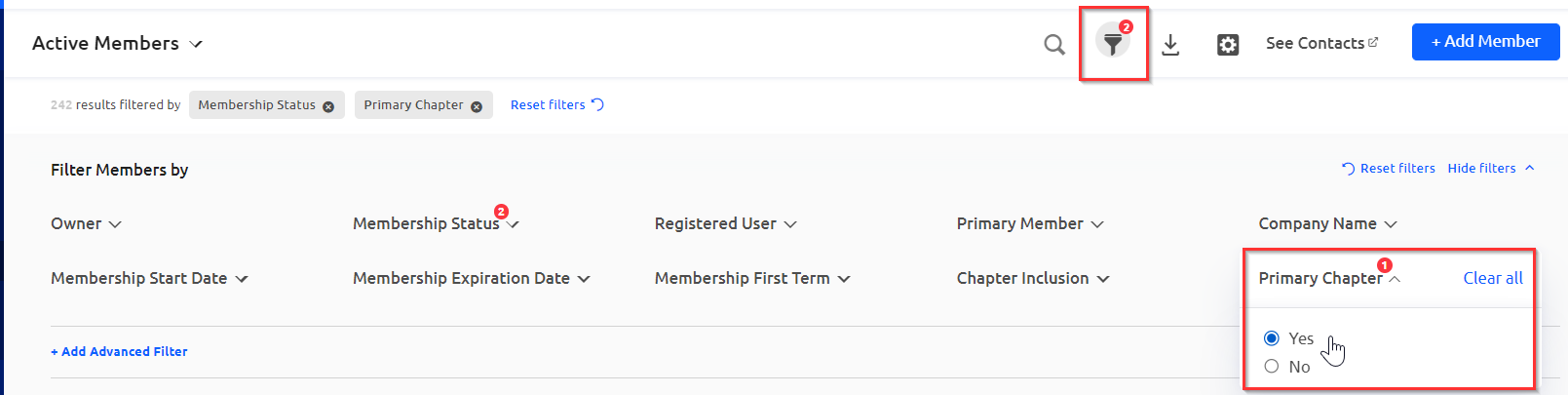Click Clear all in Primary Chapter
Viewport: 1568px width, 395px height.
pyautogui.click(x=1492, y=278)
